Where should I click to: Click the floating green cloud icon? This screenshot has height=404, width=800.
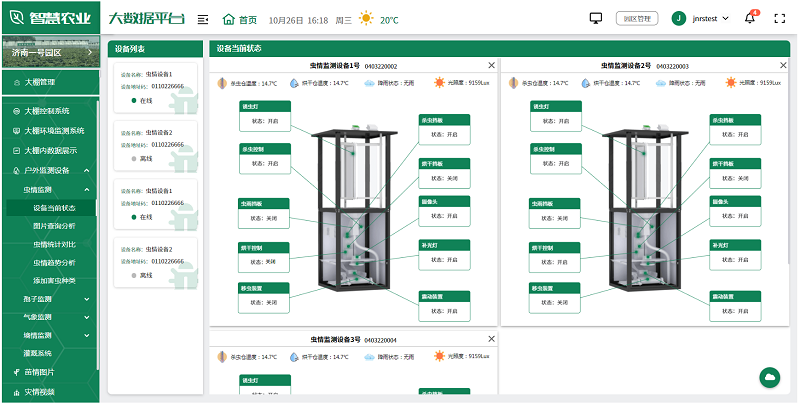pyautogui.click(x=770, y=377)
